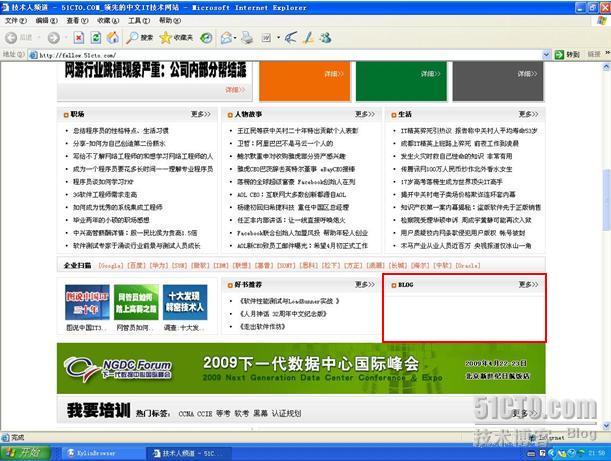Open the 工具 (Tools) menu
The height and width of the screenshot is (461, 611).
139,20
